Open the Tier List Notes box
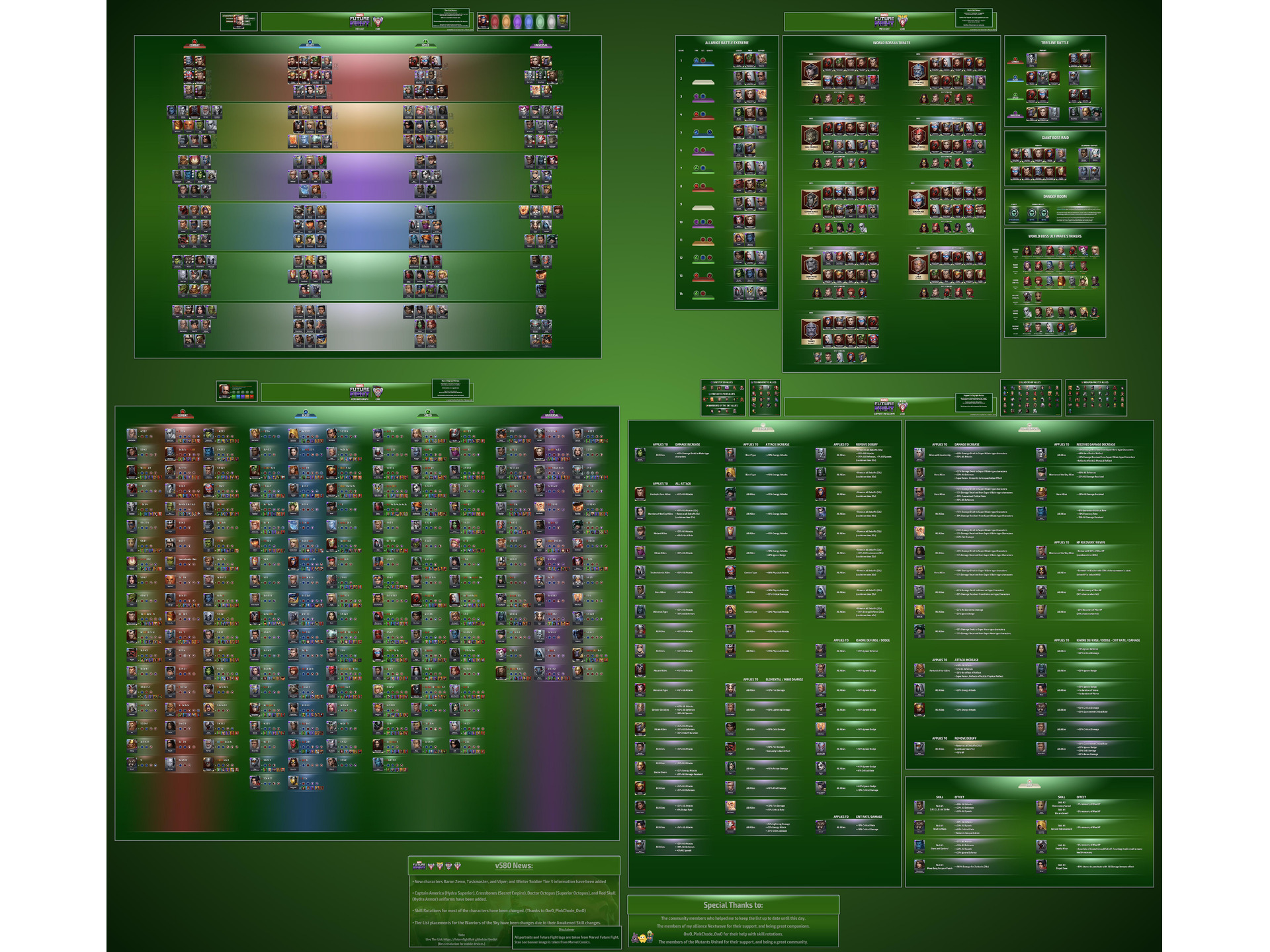The image size is (1270, 952). pos(450,18)
